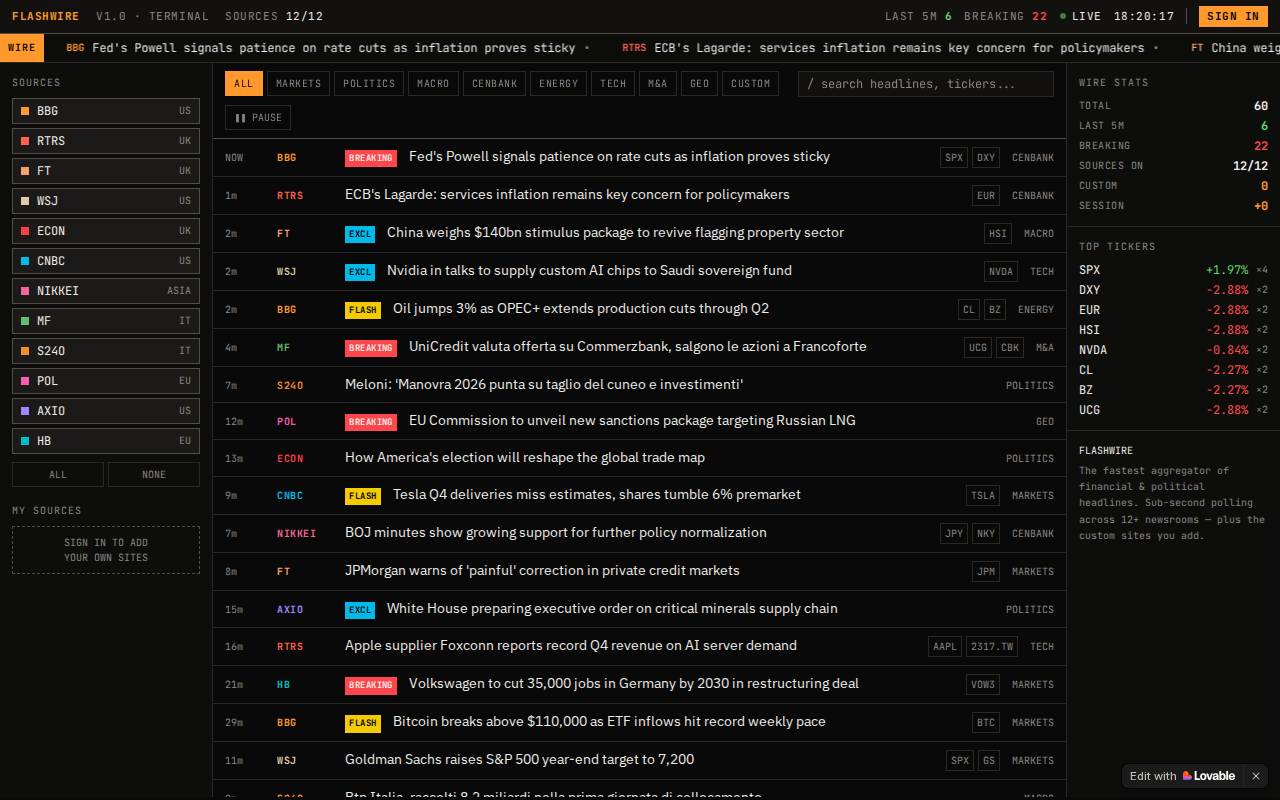This screenshot has height=800, width=1280.
Task: Click NVDA ticker tag on Nvidia headline
Action: pos(1001,272)
